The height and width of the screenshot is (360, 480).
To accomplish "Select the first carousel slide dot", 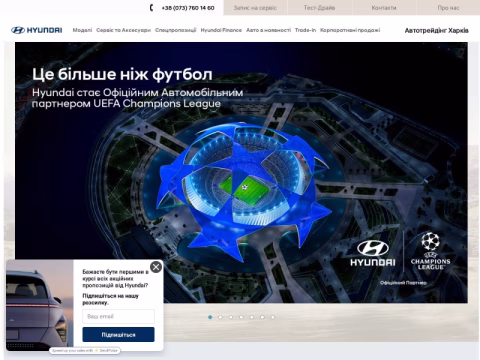I will 210,317.
